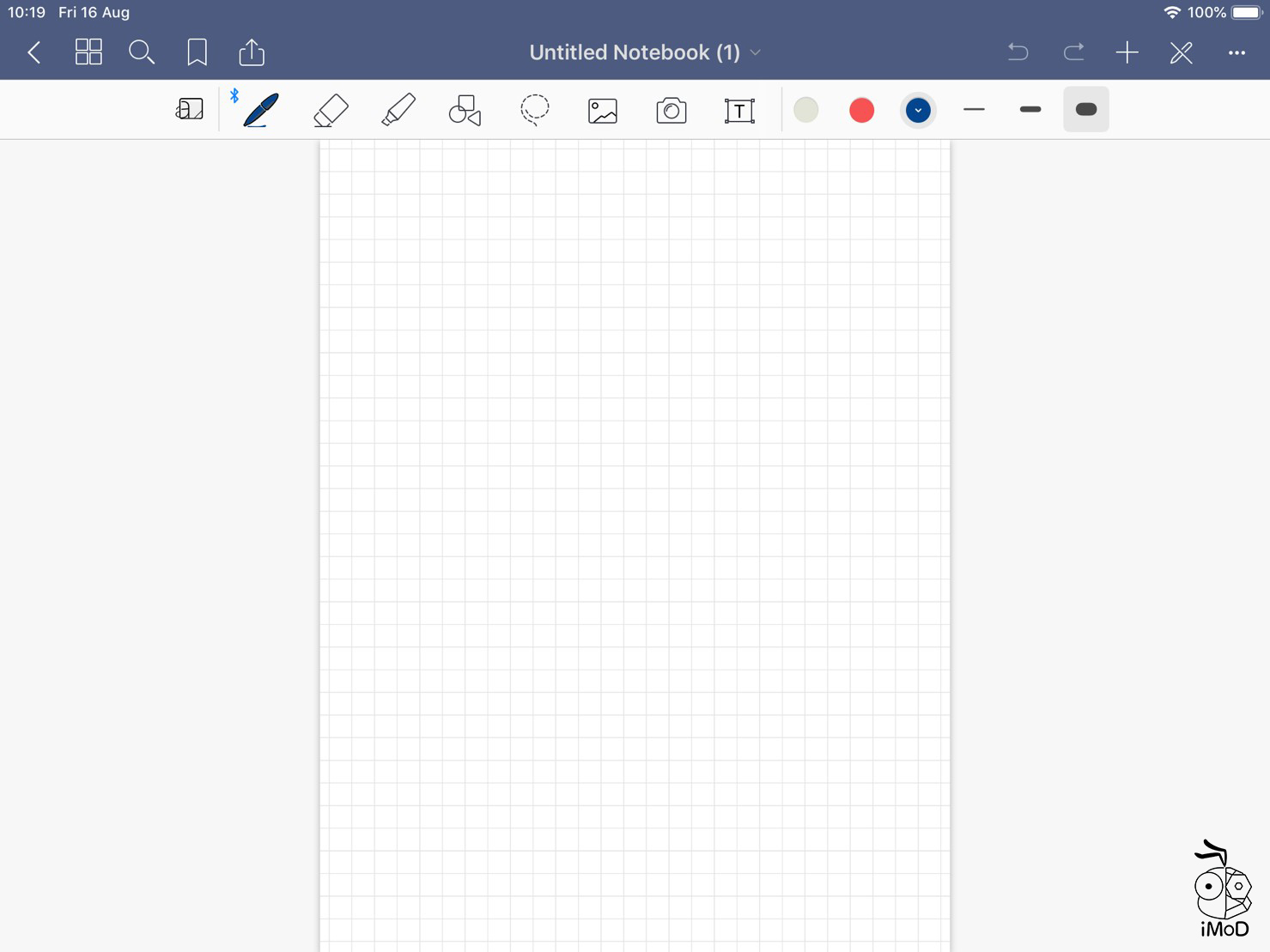Toggle the medium stroke thickness
Screen dimensions: 1270x952
click(x=1030, y=109)
